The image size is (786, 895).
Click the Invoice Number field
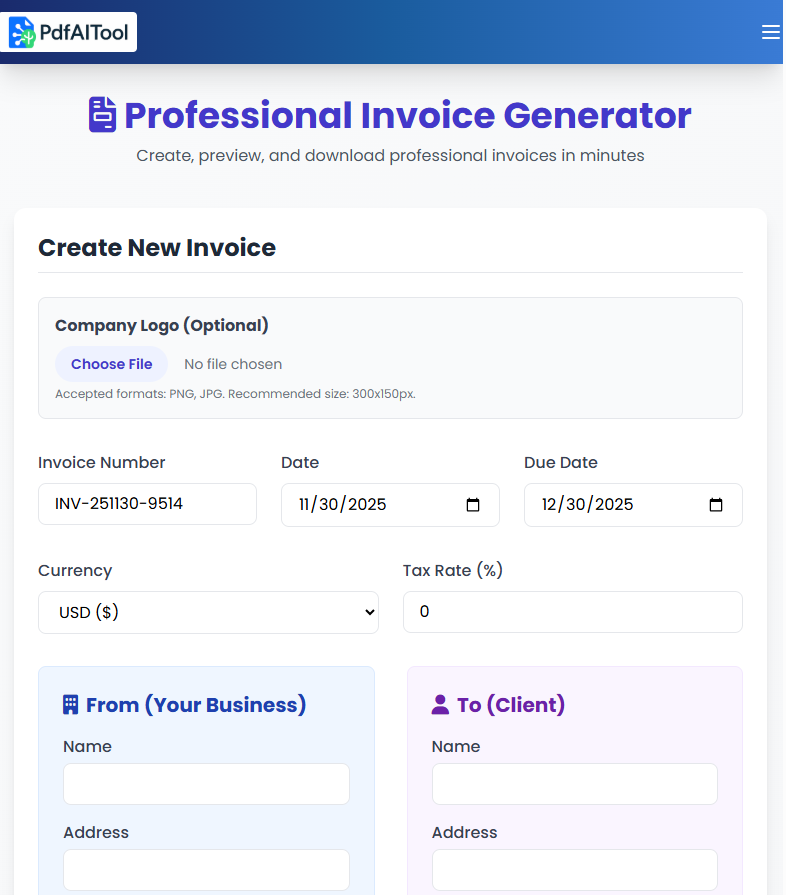(147, 504)
